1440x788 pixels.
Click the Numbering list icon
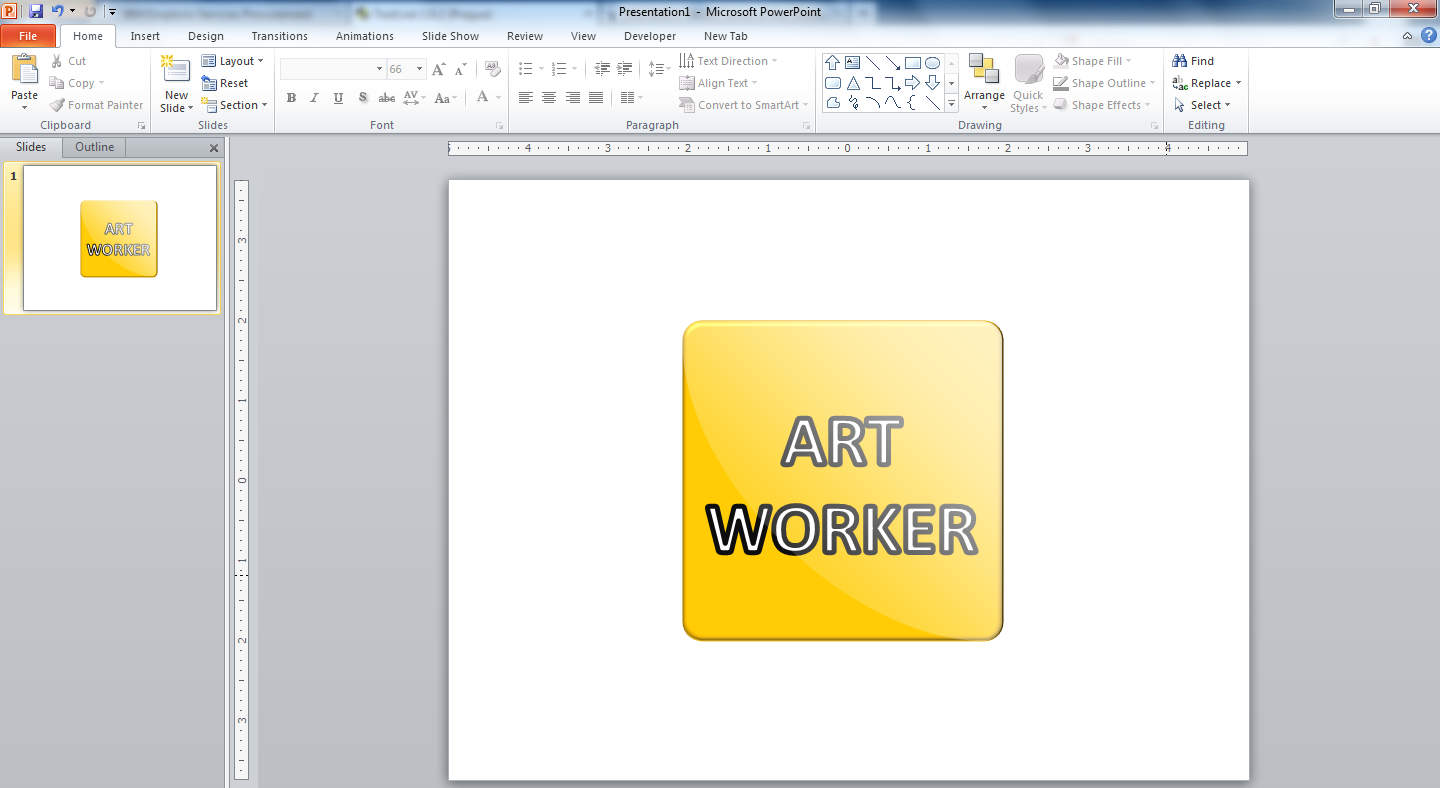point(558,69)
